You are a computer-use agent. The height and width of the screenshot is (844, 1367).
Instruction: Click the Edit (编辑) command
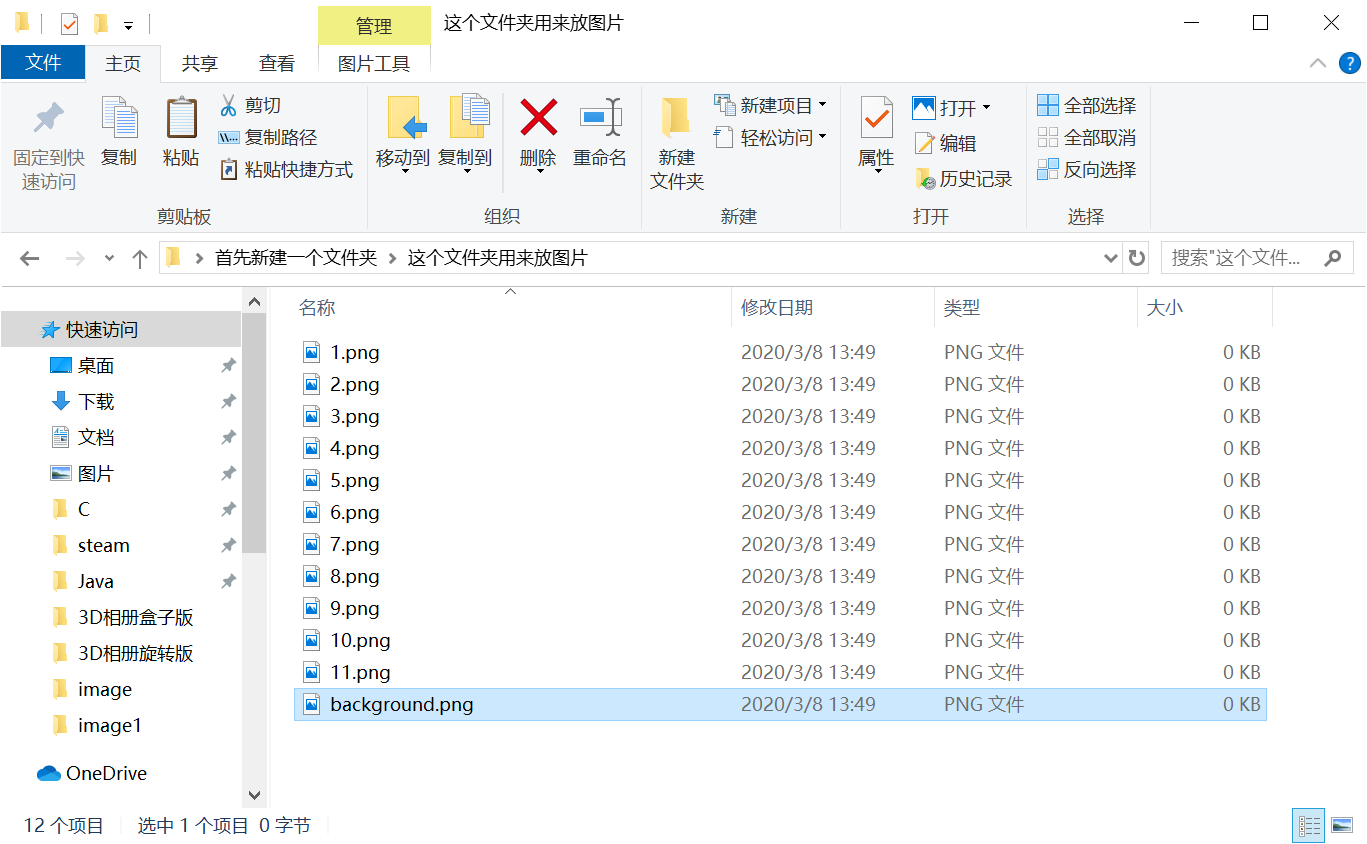945,143
